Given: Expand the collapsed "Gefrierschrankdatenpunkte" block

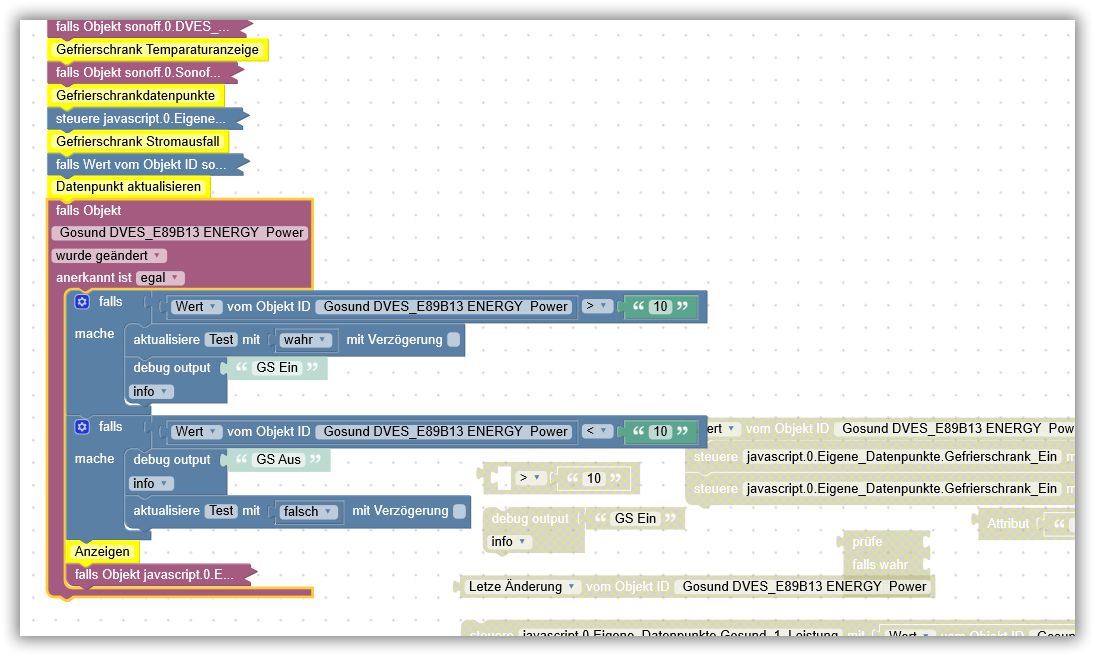Looking at the screenshot, I should pos(136,95).
